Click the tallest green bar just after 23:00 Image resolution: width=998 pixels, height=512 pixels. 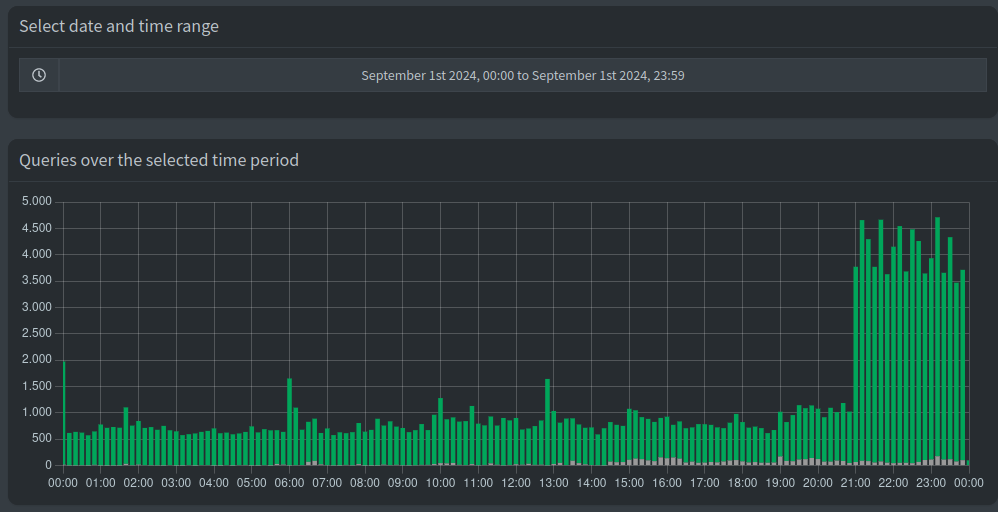click(938, 337)
